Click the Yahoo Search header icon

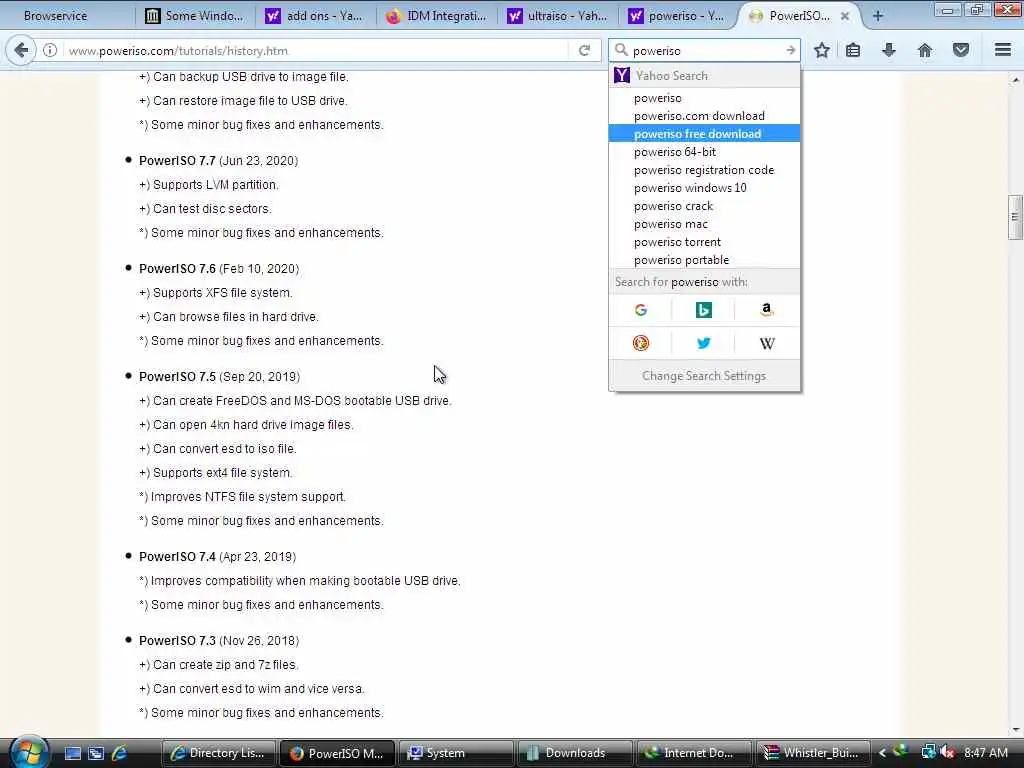point(622,76)
